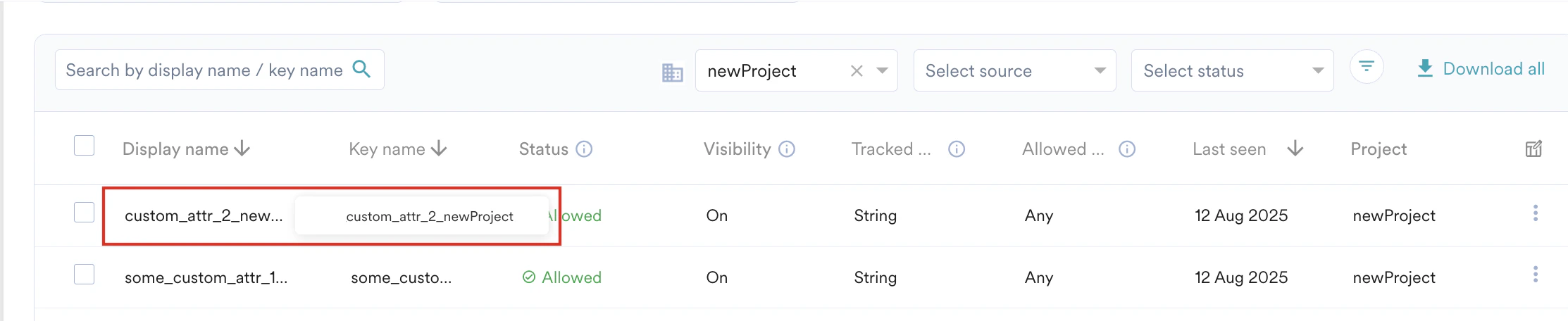Click the building icon beside project selector
Screen dimensions: 1568x321
click(672, 72)
